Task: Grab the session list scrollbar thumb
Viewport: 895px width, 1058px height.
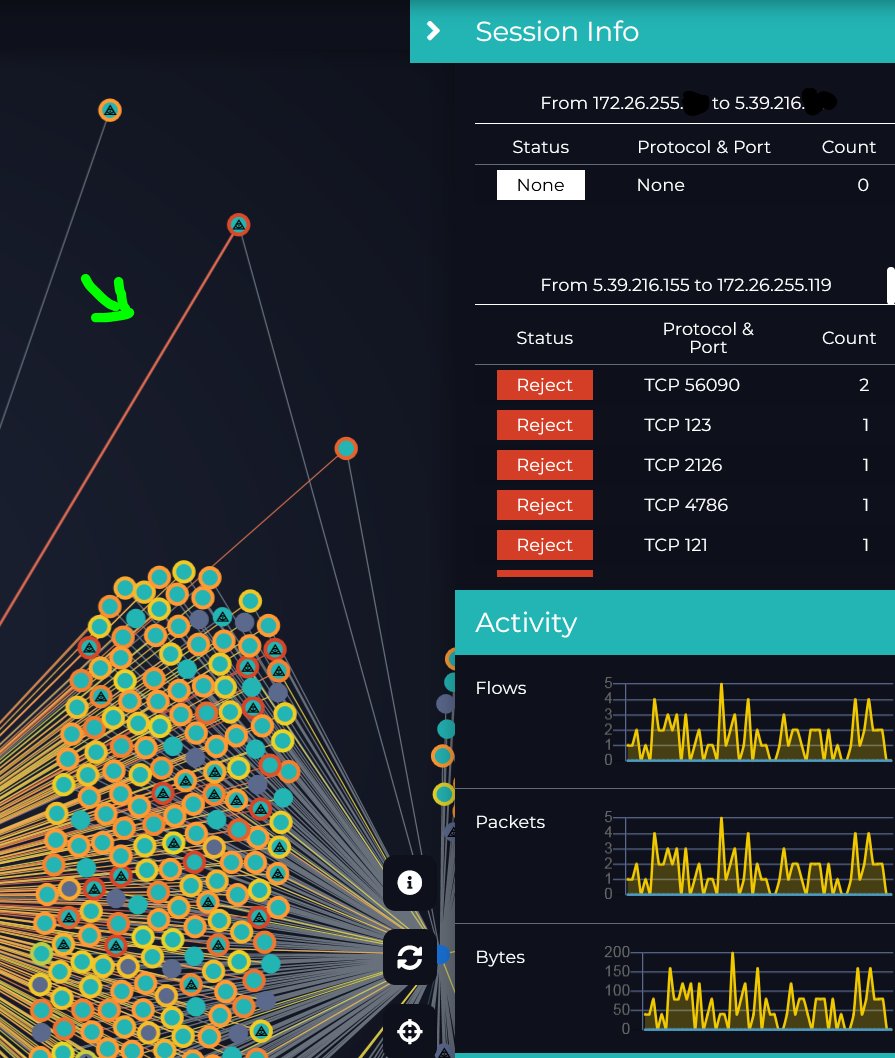Action: tap(891, 285)
